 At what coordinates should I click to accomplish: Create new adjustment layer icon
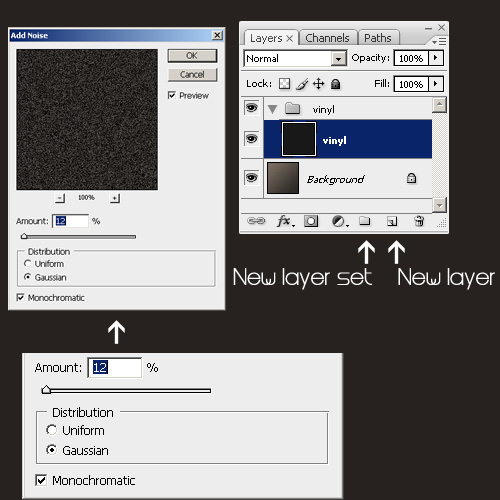click(x=340, y=221)
